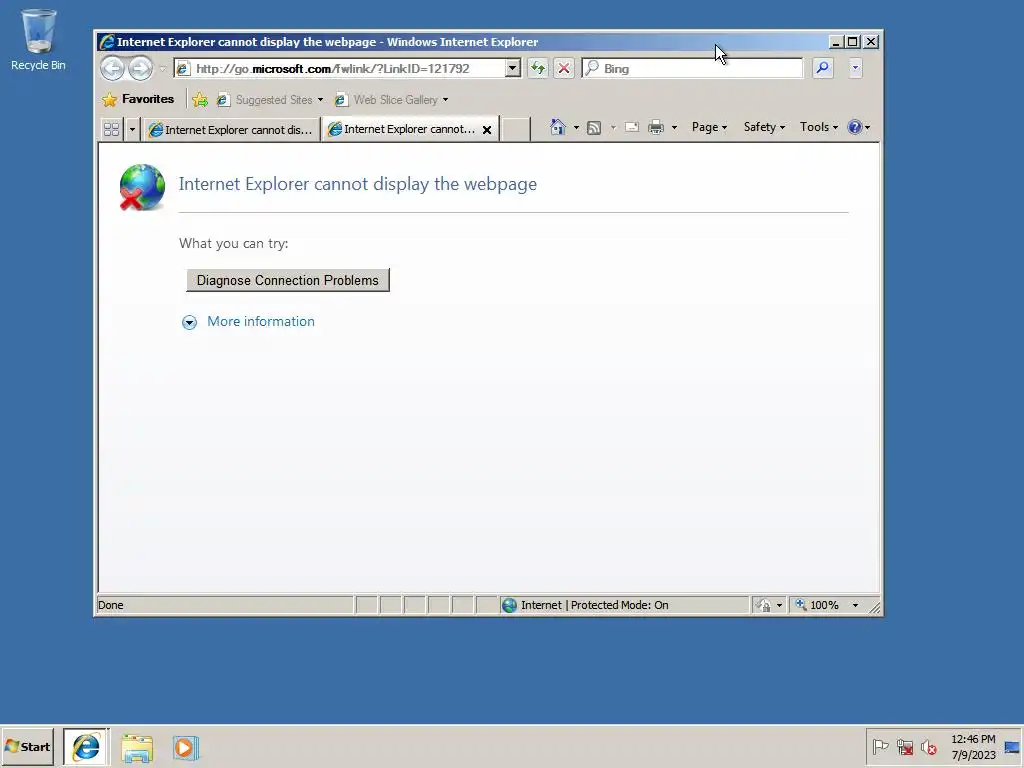Click the 100% zoom level button
Screen dimensions: 1024x768
coord(818,605)
